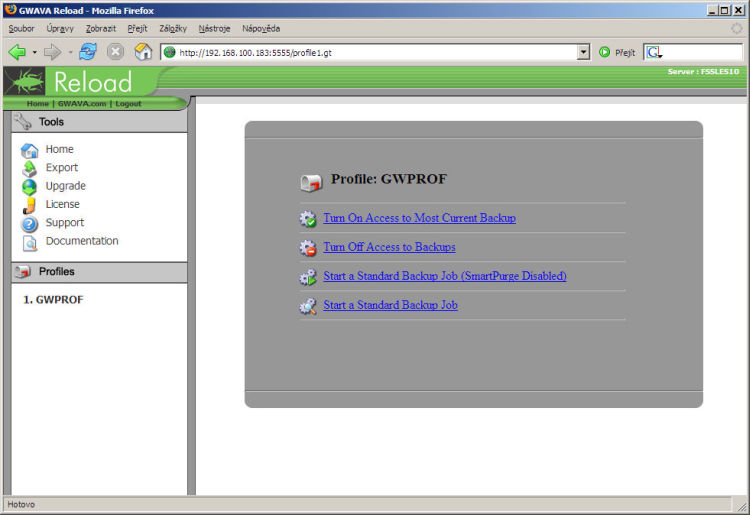Open the Záložky menu

point(173,28)
